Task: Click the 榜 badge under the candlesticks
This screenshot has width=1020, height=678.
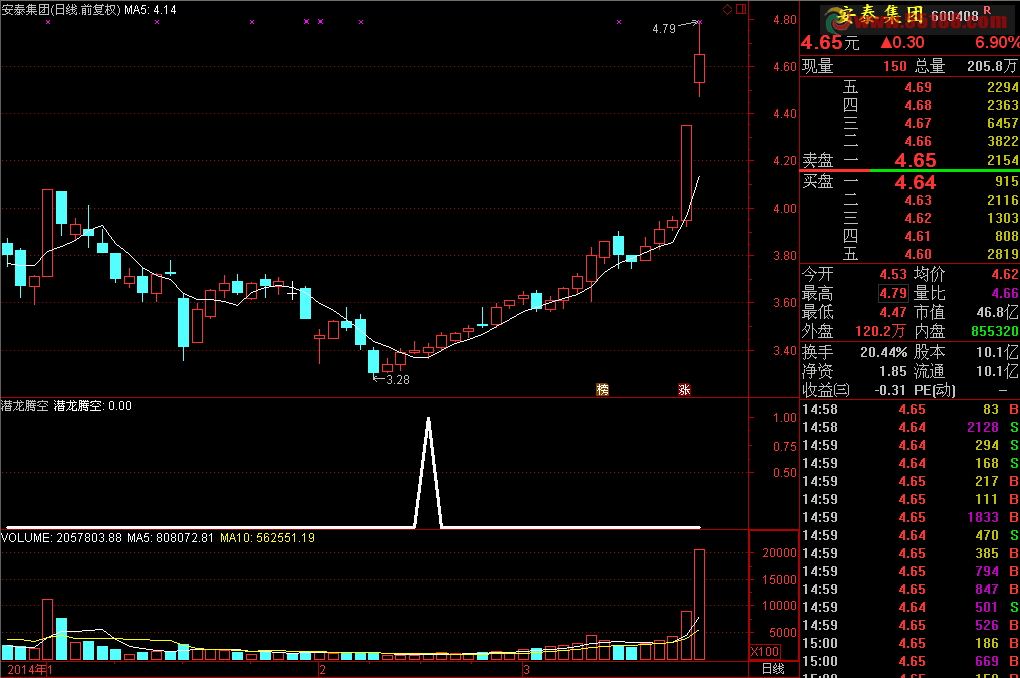Action: pyautogui.click(x=602, y=389)
